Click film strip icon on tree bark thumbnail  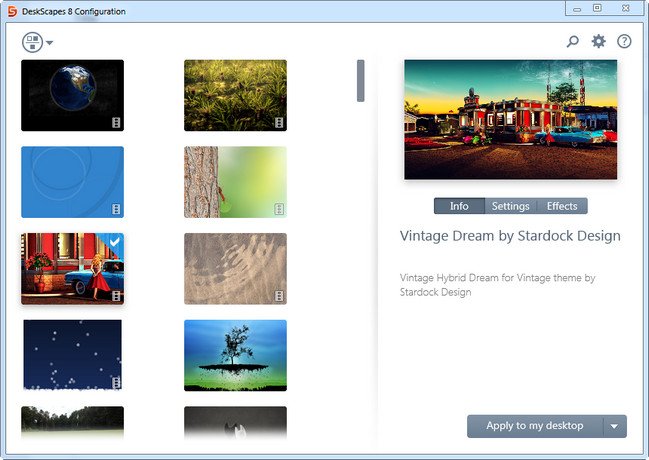(x=279, y=209)
